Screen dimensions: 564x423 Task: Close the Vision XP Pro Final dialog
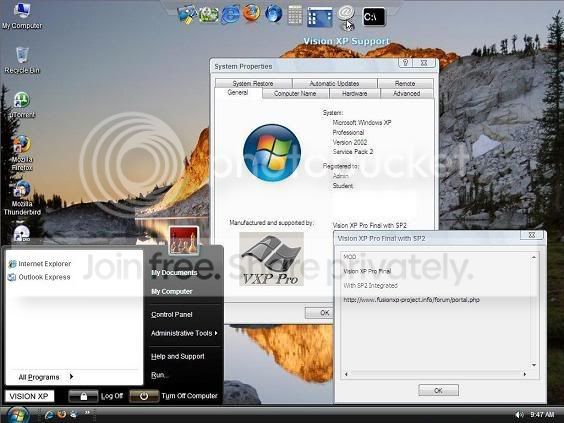(532, 235)
